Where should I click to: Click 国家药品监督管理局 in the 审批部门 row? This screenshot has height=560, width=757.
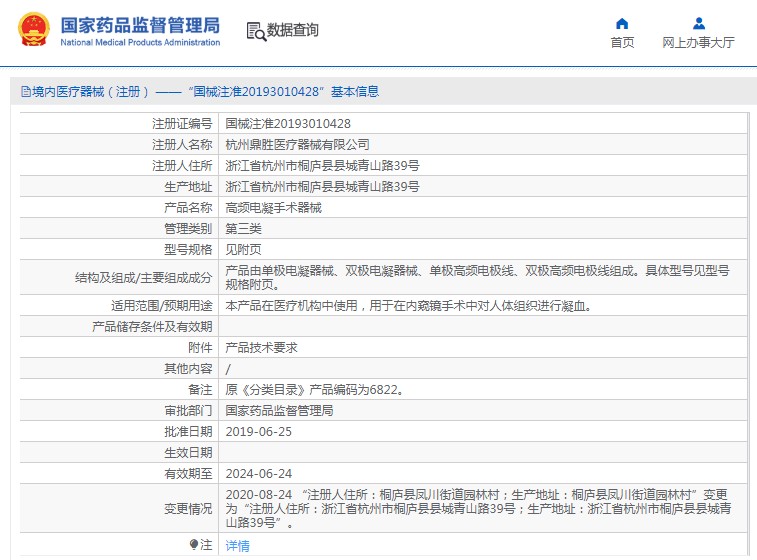tap(280, 410)
